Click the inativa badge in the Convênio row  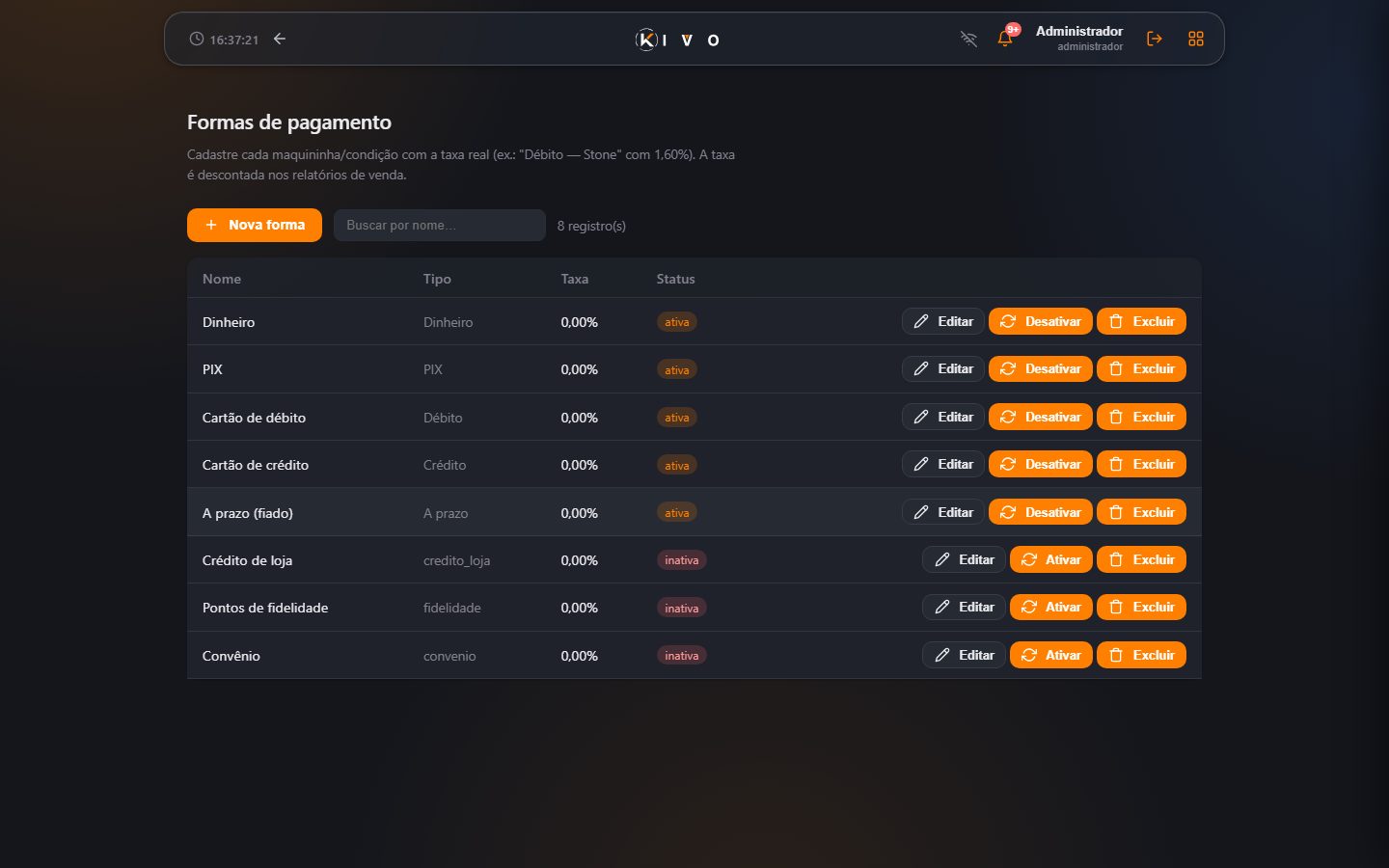tap(682, 656)
